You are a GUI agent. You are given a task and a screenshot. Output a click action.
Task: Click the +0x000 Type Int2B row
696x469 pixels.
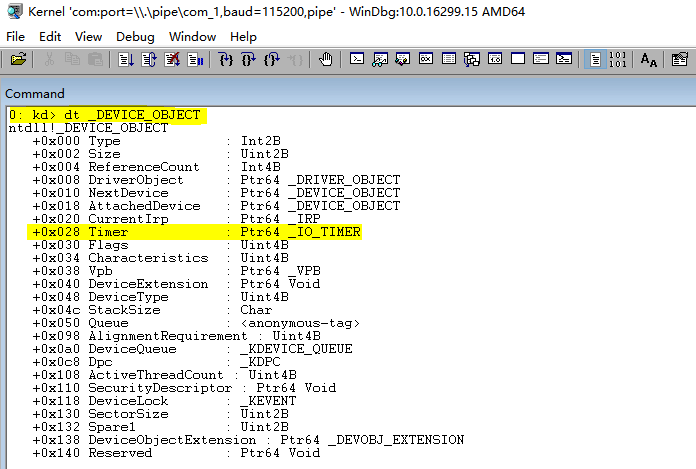[x=156, y=141]
